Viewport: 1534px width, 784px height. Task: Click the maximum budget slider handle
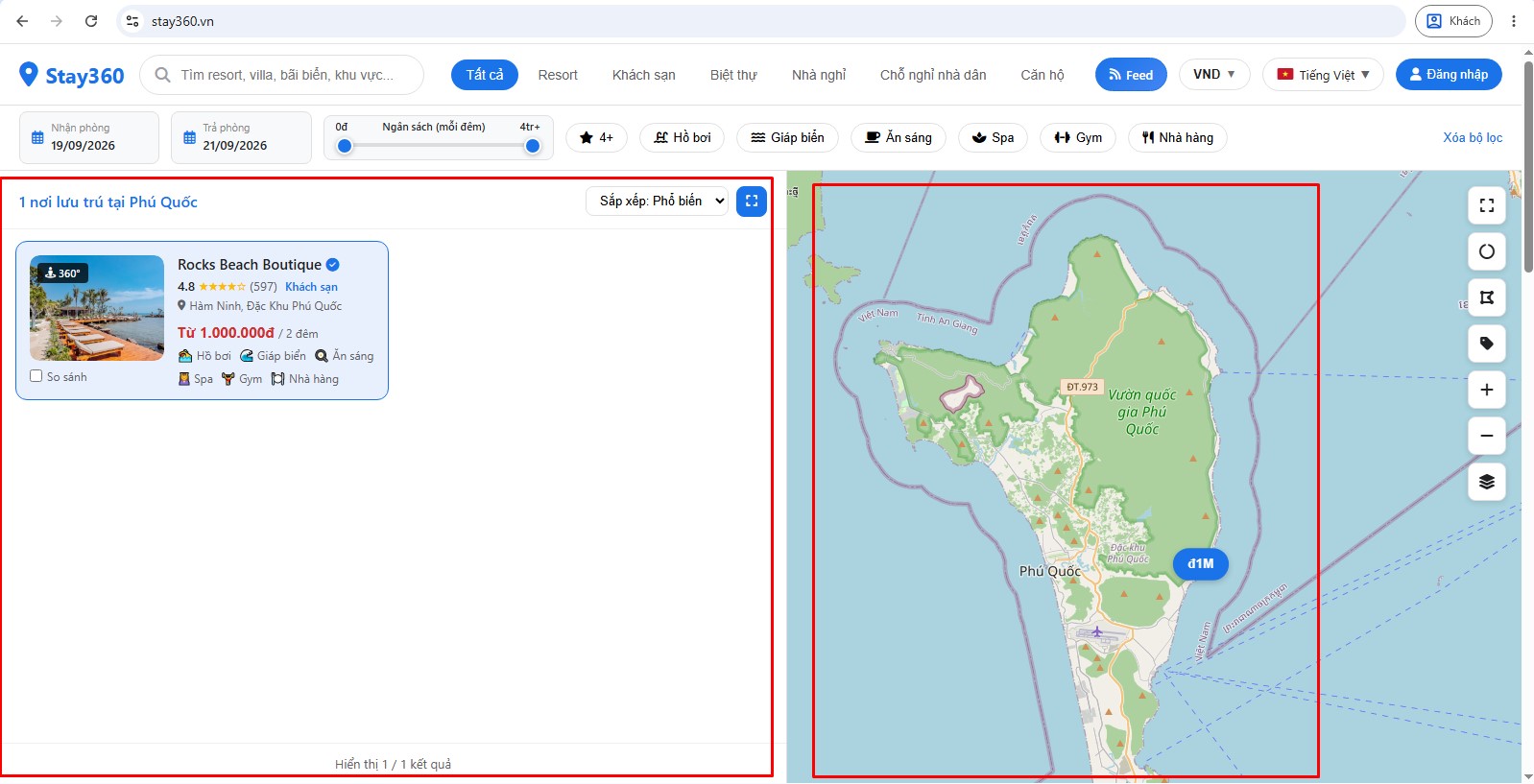pyautogui.click(x=533, y=146)
